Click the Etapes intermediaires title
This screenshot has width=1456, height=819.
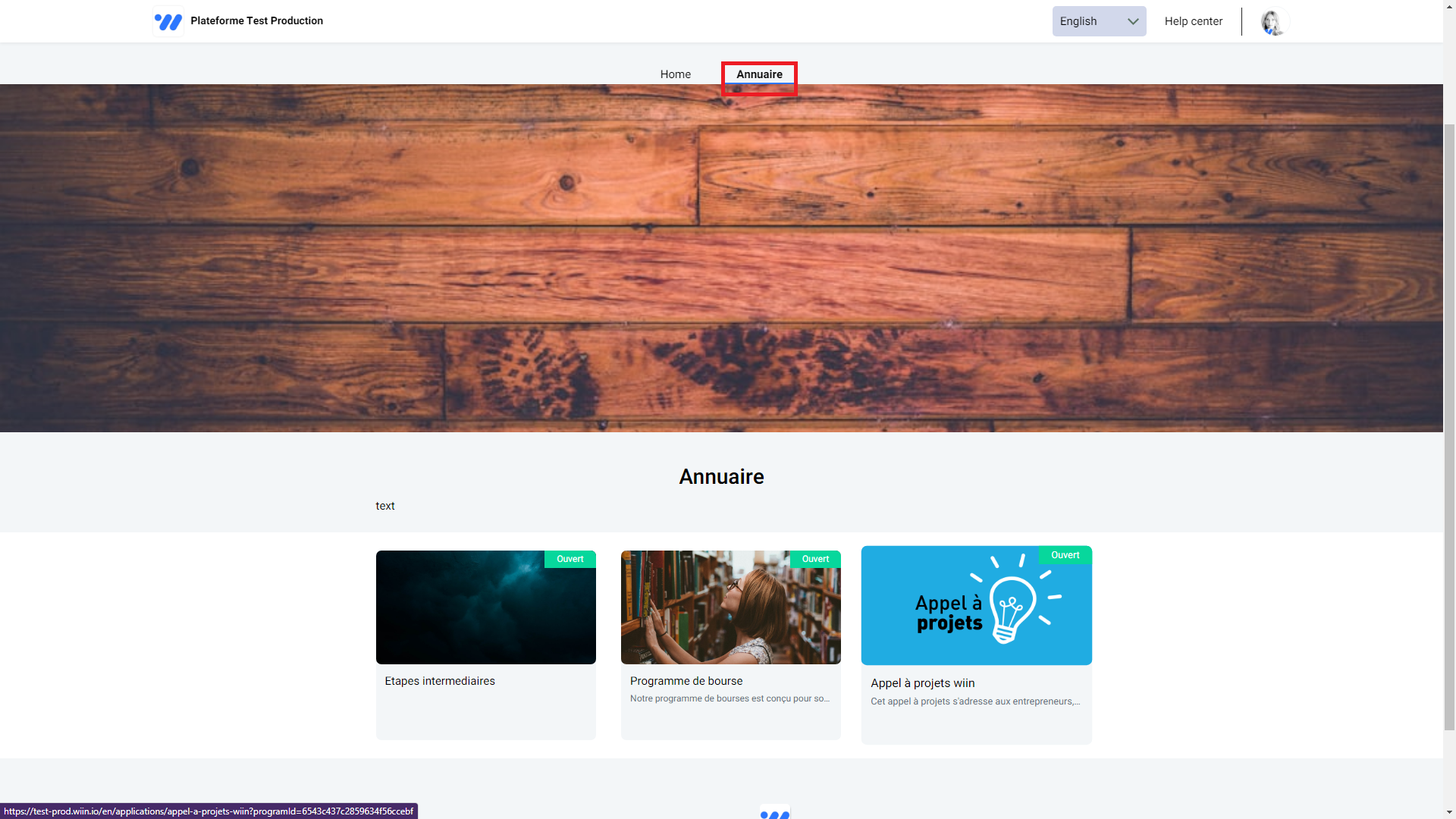pos(439,681)
